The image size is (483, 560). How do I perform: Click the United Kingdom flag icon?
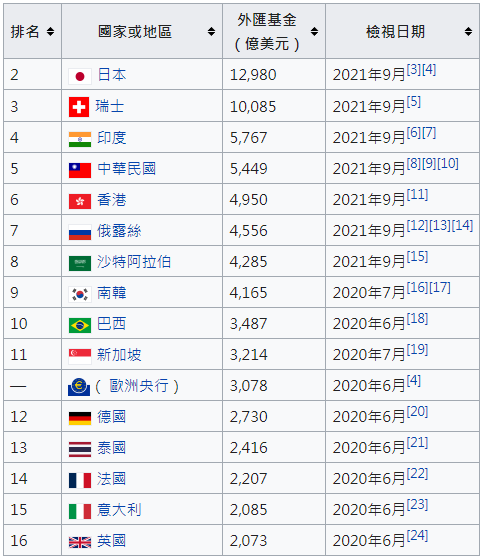point(80,542)
